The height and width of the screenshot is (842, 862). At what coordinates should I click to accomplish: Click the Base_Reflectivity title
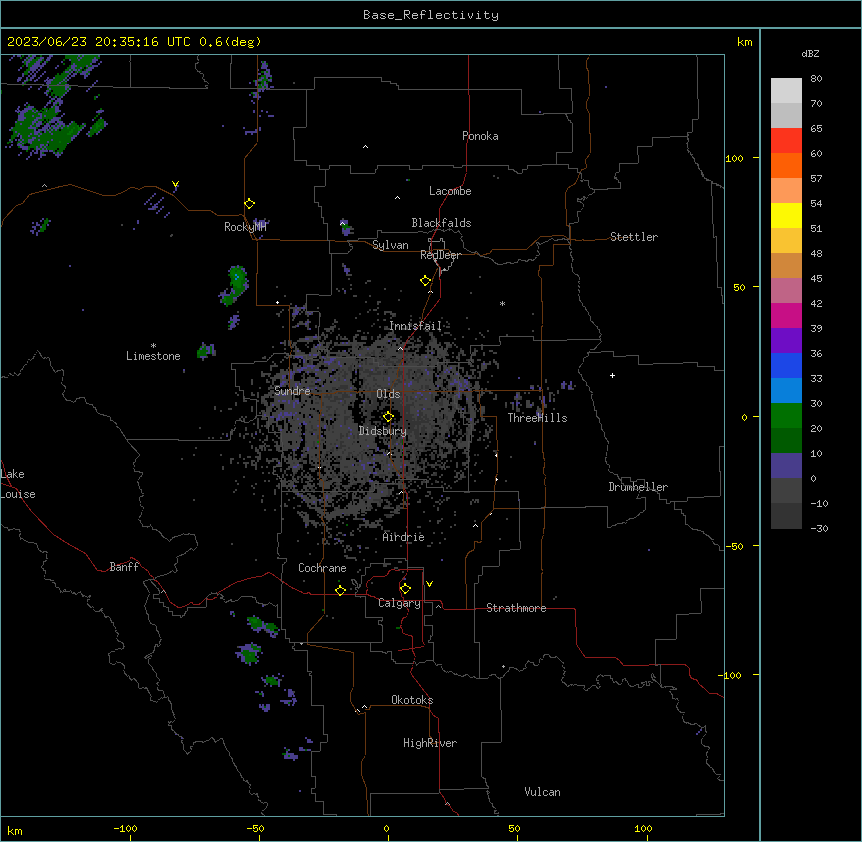click(x=431, y=15)
